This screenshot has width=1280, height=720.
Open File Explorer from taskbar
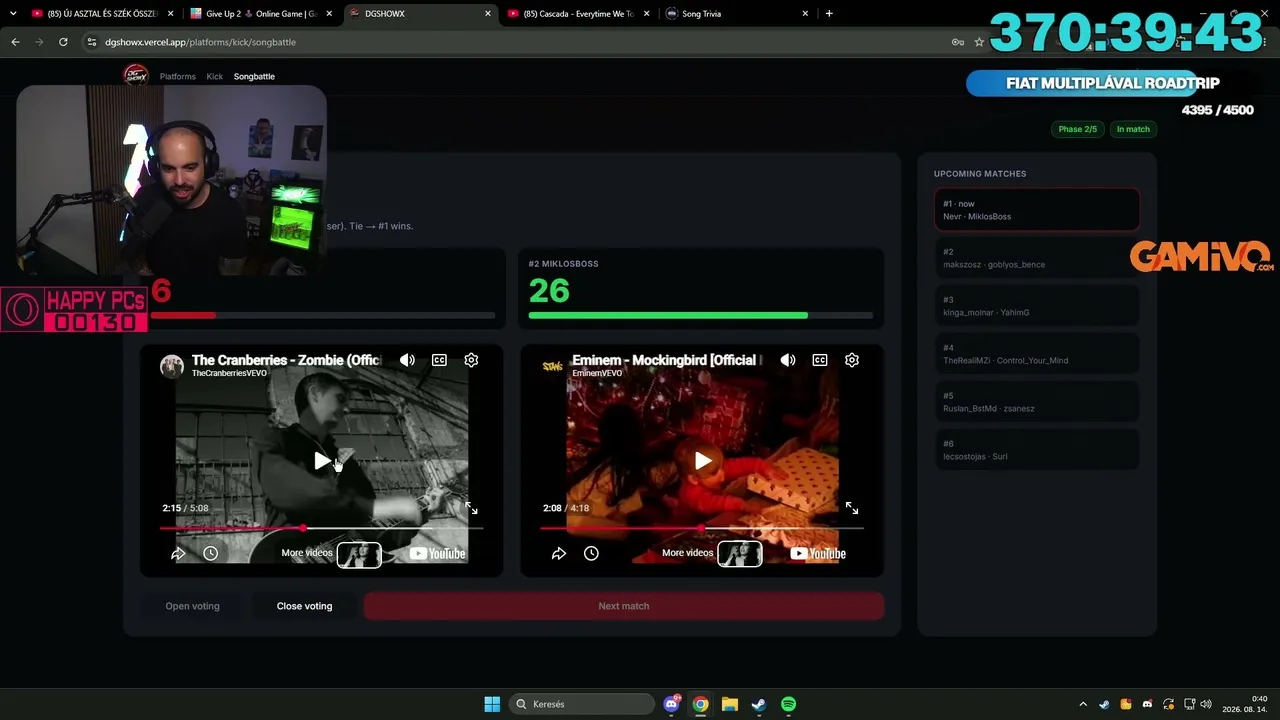pos(729,704)
